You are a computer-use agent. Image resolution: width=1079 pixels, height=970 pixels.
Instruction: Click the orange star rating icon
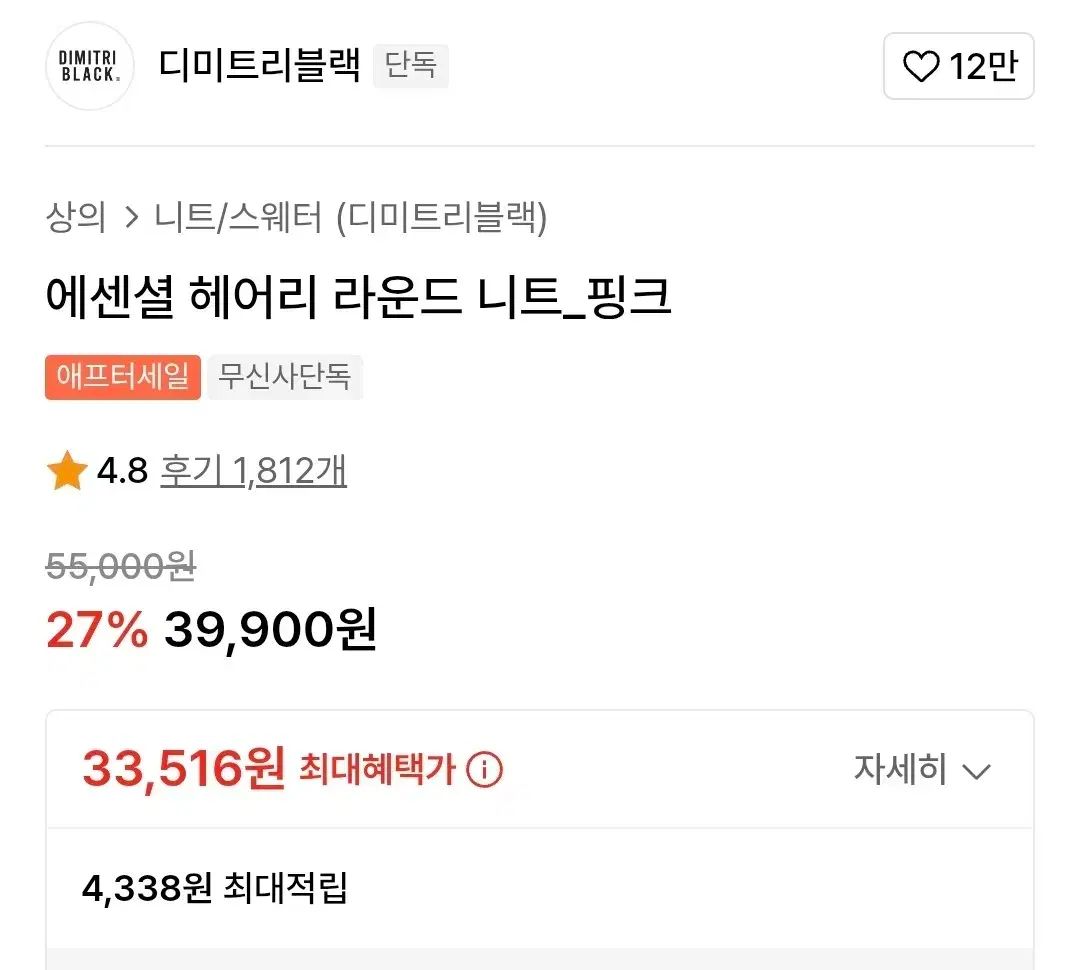pyautogui.click(x=67, y=471)
